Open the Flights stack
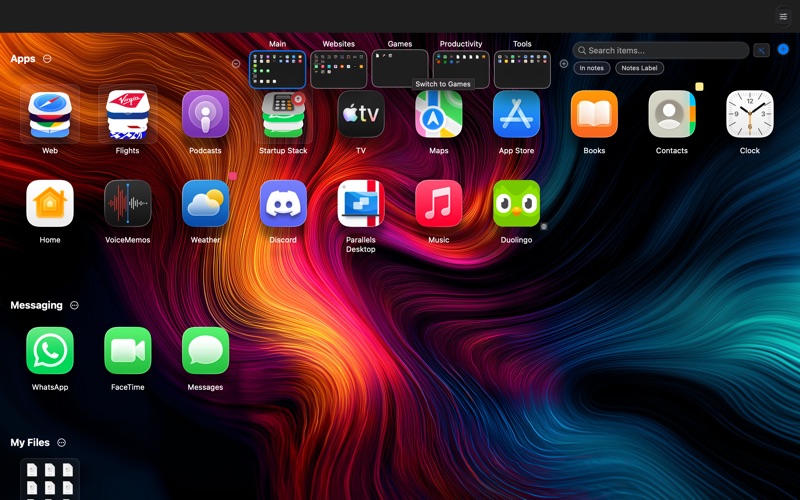 (x=128, y=114)
